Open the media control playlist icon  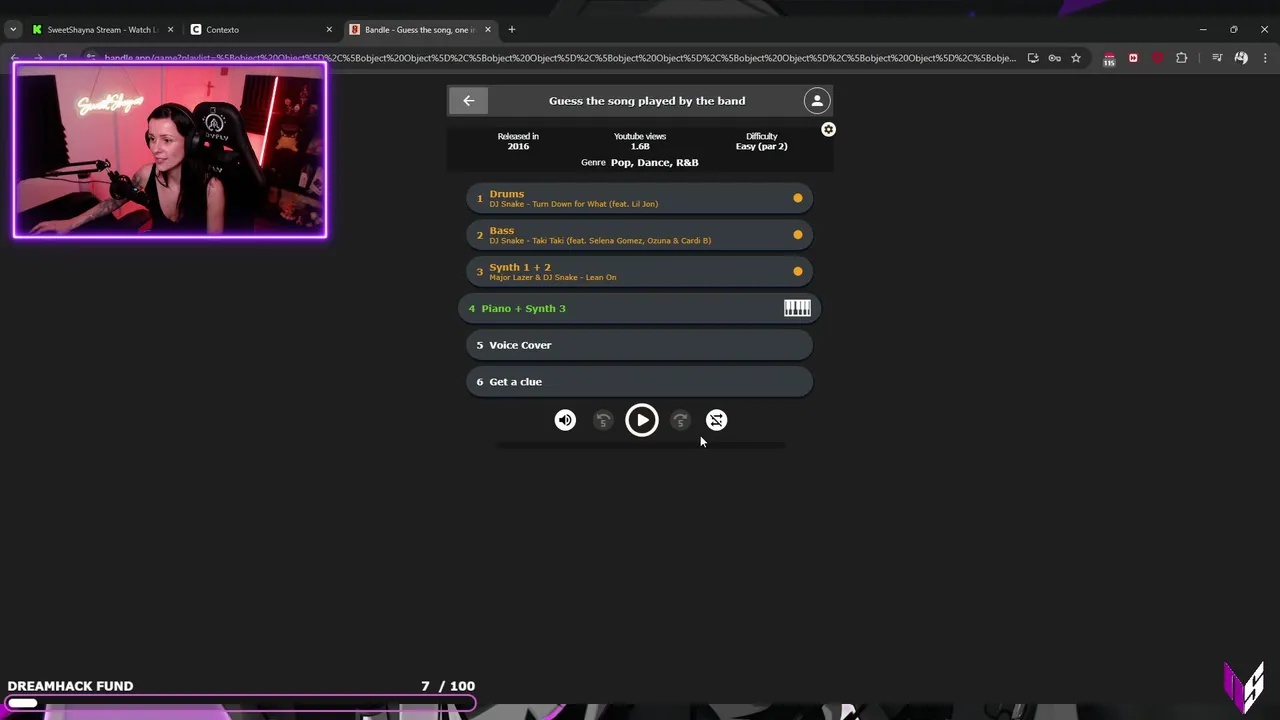click(x=1217, y=58)
